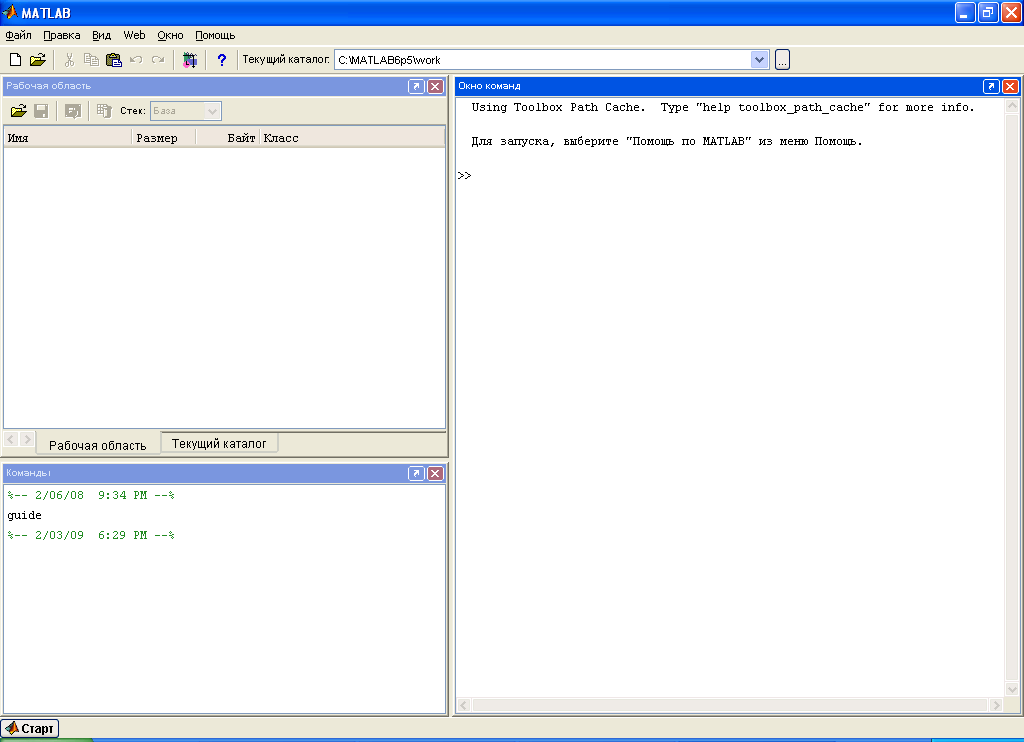1024x742 pixels.
Task: Open the Вид menu
Action: tap(101, 35)
